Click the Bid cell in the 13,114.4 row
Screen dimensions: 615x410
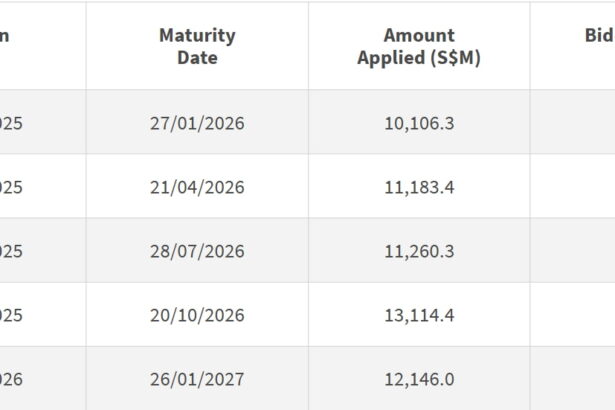574,315
